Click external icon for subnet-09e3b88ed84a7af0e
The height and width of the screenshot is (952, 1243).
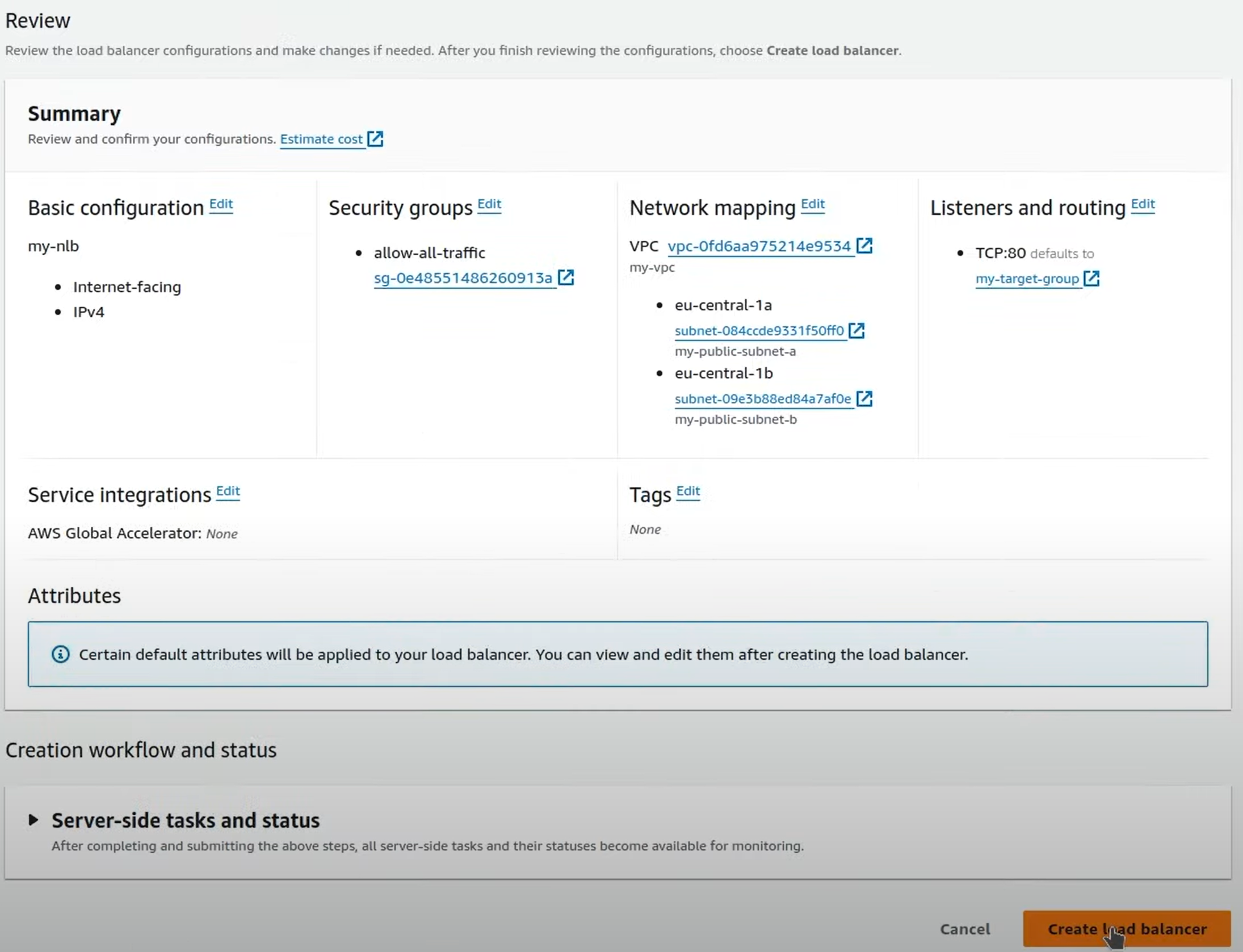[x=864, y=399]
